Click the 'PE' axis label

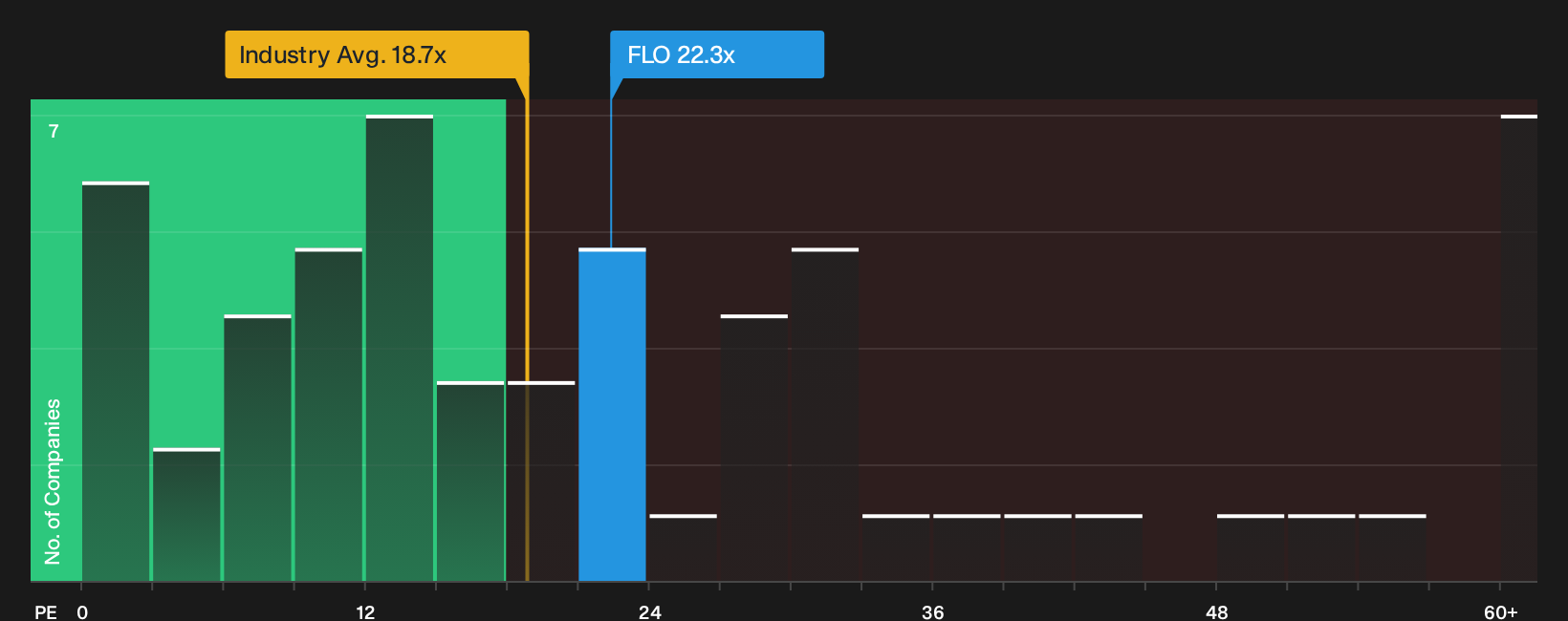point(46,611)
